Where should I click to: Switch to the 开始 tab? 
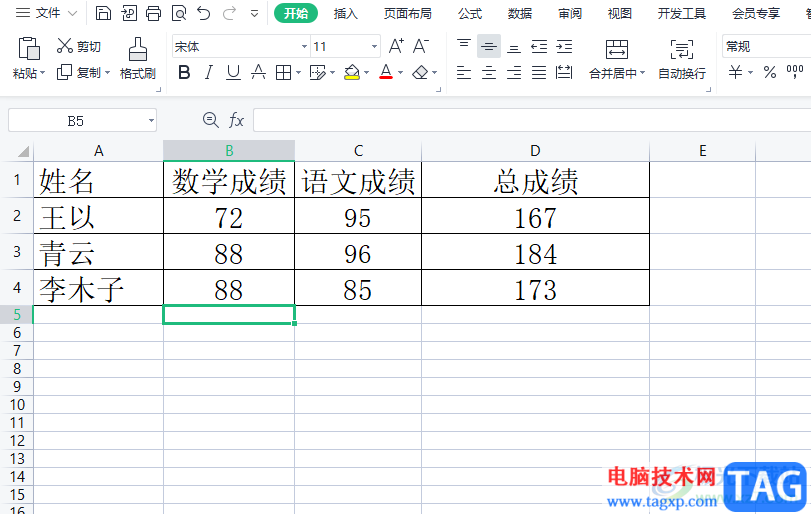296,13
